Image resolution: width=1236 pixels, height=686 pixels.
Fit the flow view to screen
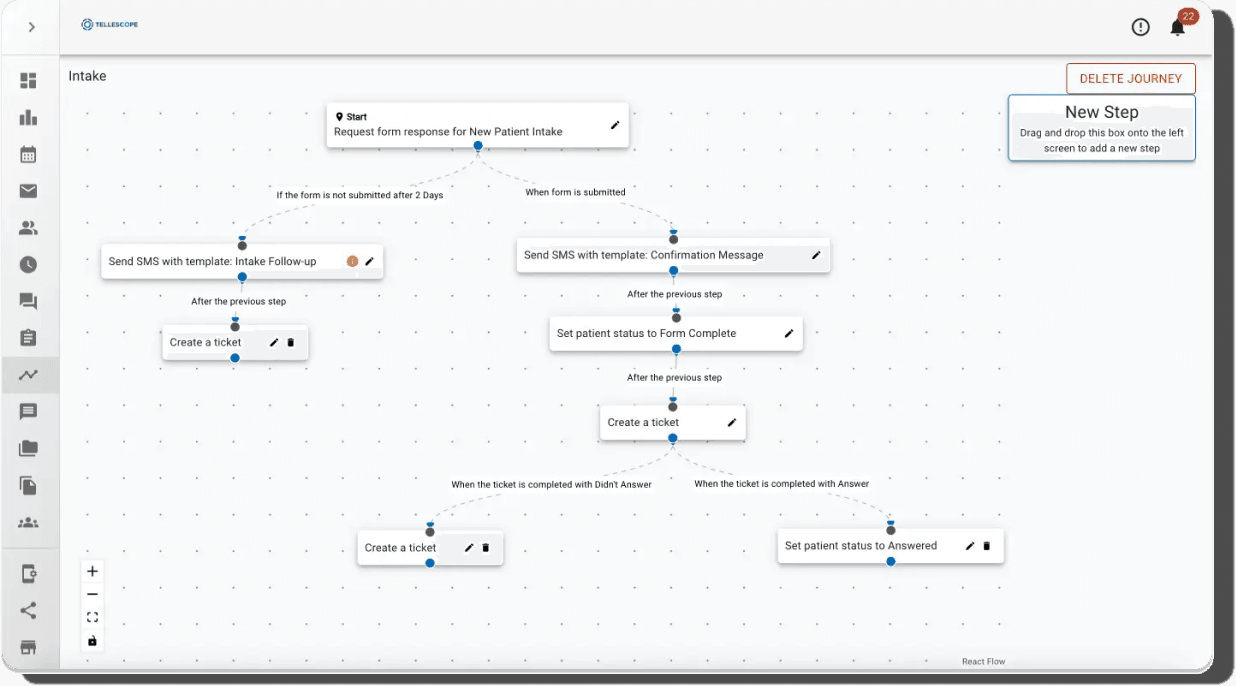click(92, 617)
